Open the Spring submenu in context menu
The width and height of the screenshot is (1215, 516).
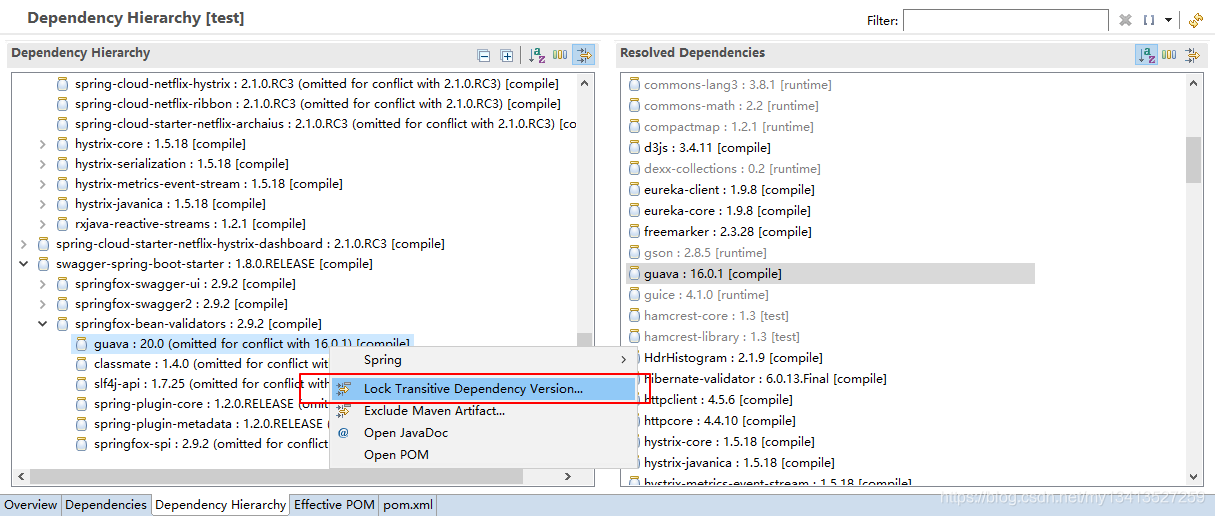click(484, 359)
